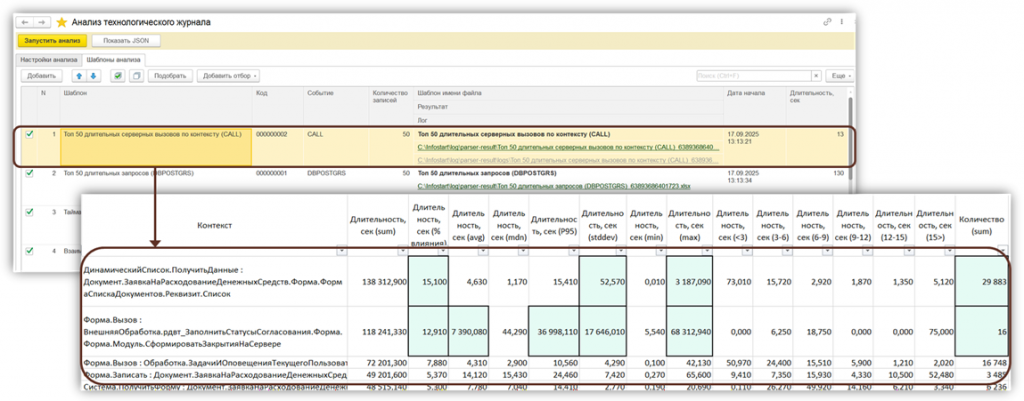Screen dimensions: 1024x401
Task: Switch to the Настройки анализа tab
Action: (51, 59)
